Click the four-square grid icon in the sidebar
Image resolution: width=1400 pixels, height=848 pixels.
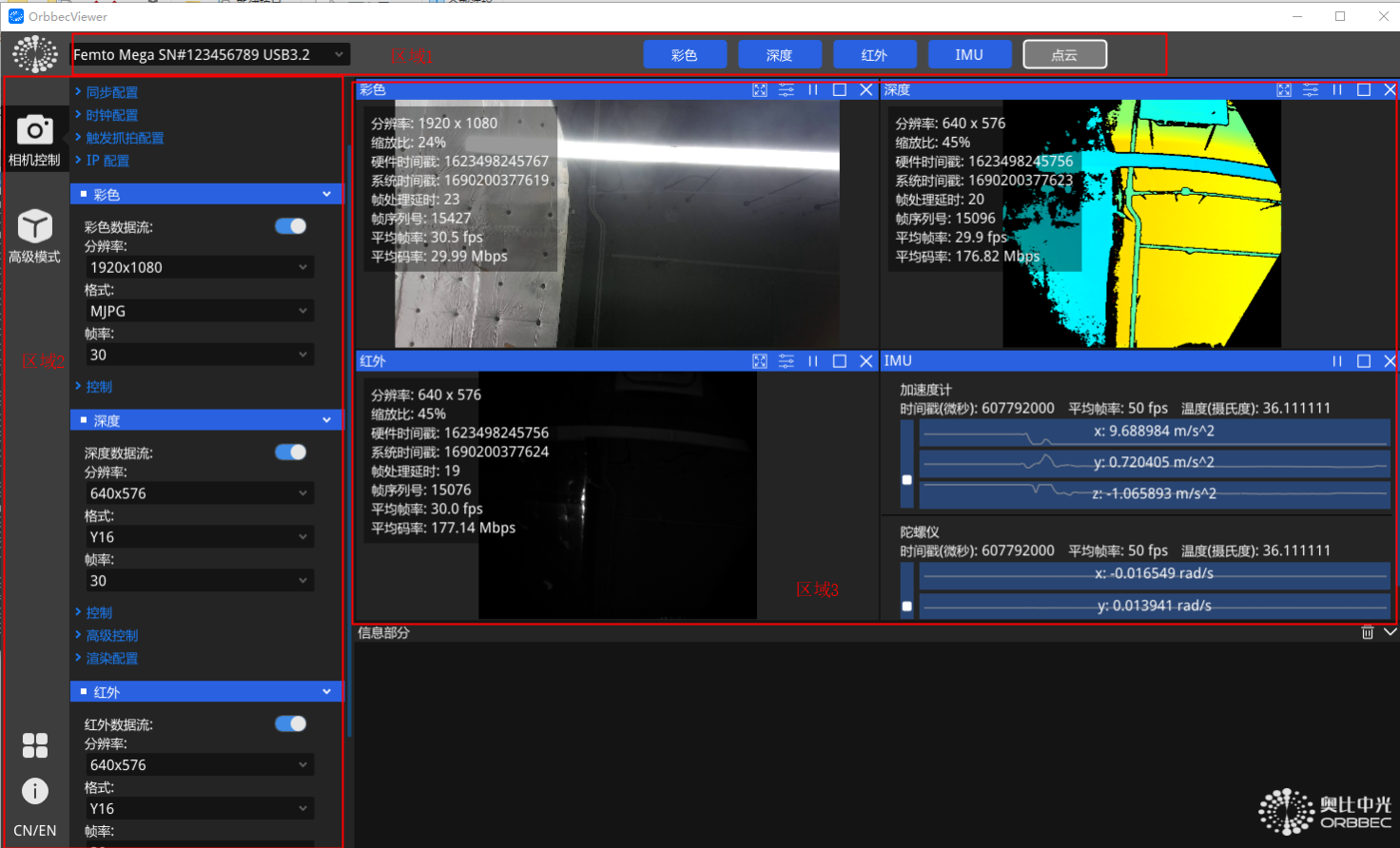35,745
